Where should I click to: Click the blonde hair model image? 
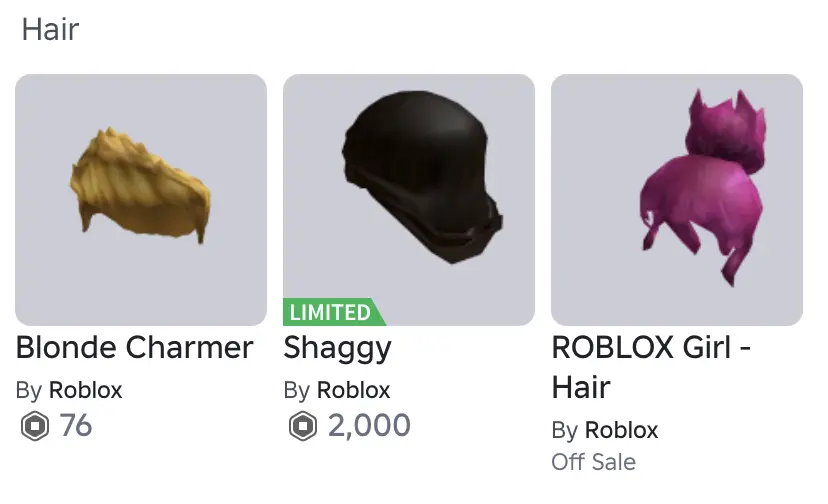pyautogui.click(x=141, y=185)
